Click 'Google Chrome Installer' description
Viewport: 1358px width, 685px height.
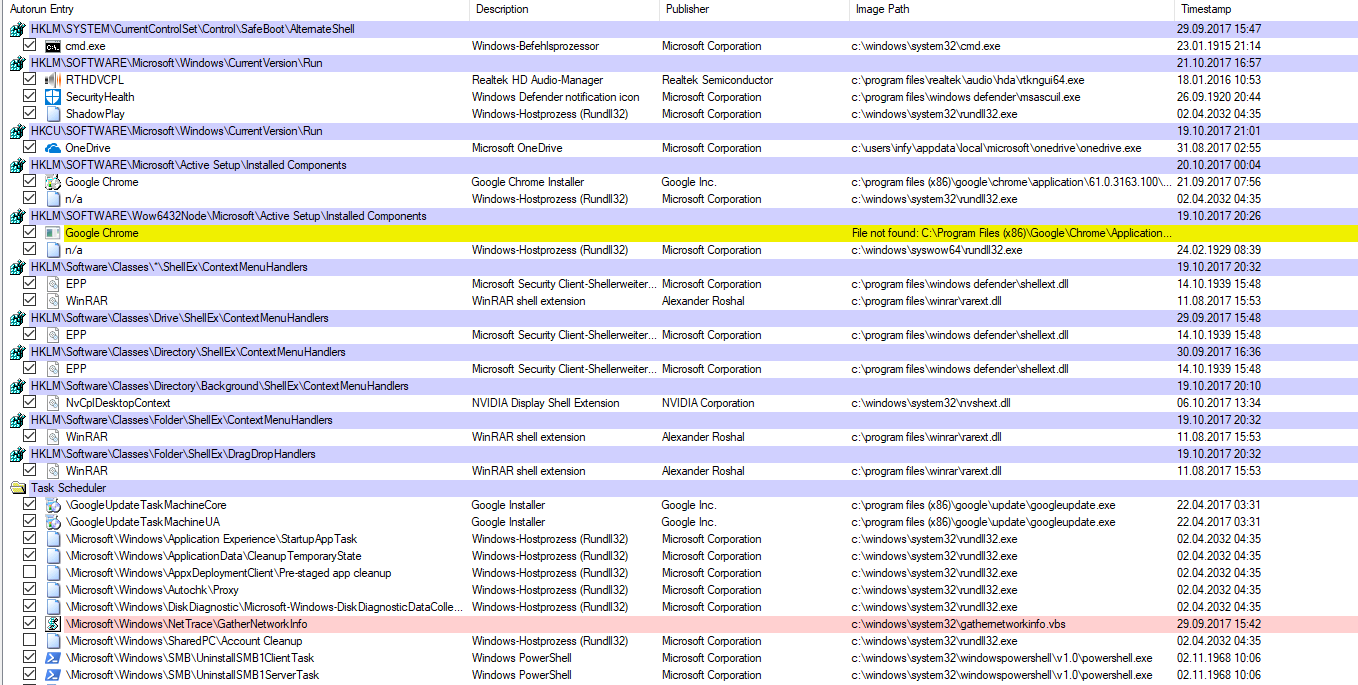coord(528,182)
